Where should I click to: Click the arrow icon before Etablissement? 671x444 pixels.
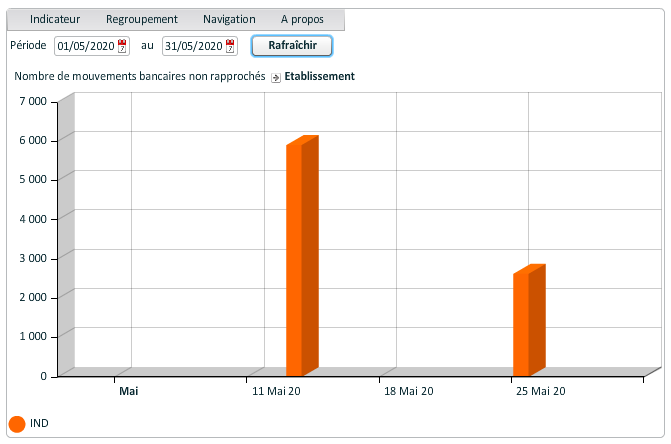276,77
